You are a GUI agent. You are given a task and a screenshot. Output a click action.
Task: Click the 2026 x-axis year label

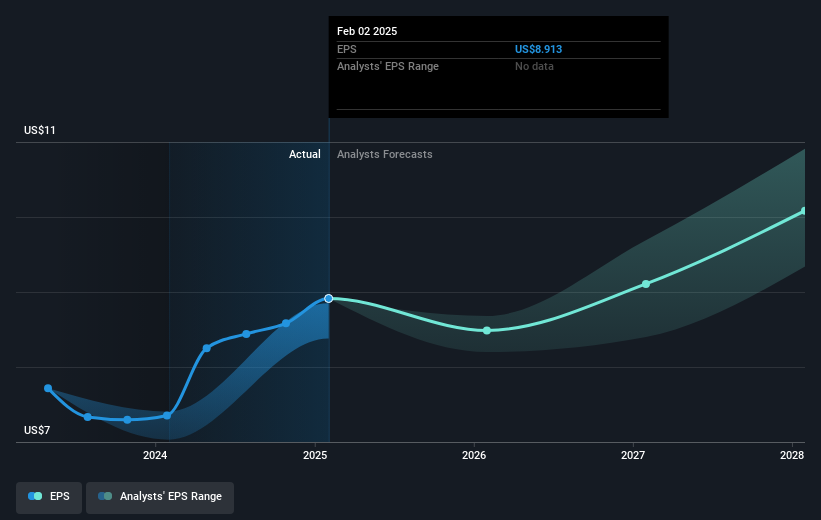coord(474,455)
